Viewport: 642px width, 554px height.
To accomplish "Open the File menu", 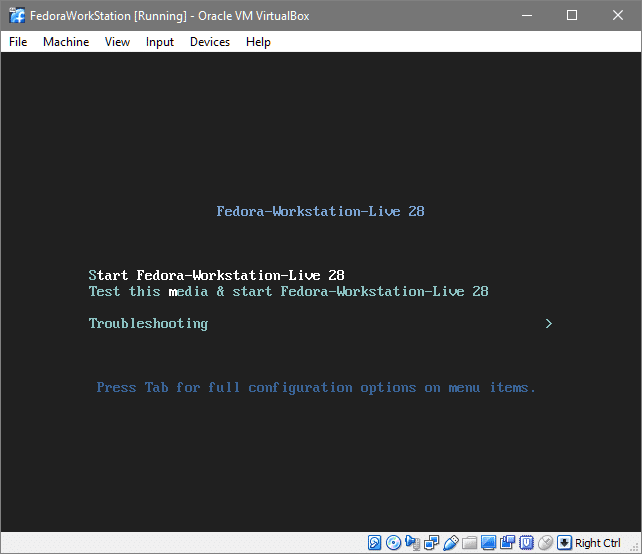I will (18, 42).
